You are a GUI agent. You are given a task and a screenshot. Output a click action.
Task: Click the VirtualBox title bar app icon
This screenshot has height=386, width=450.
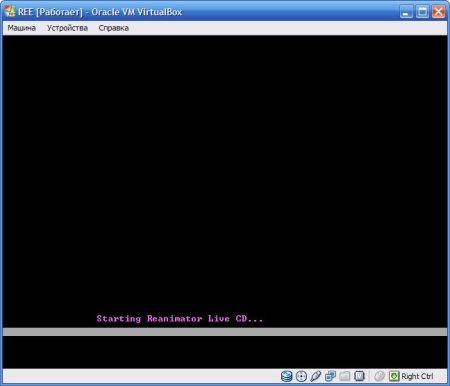pos(10,11)
